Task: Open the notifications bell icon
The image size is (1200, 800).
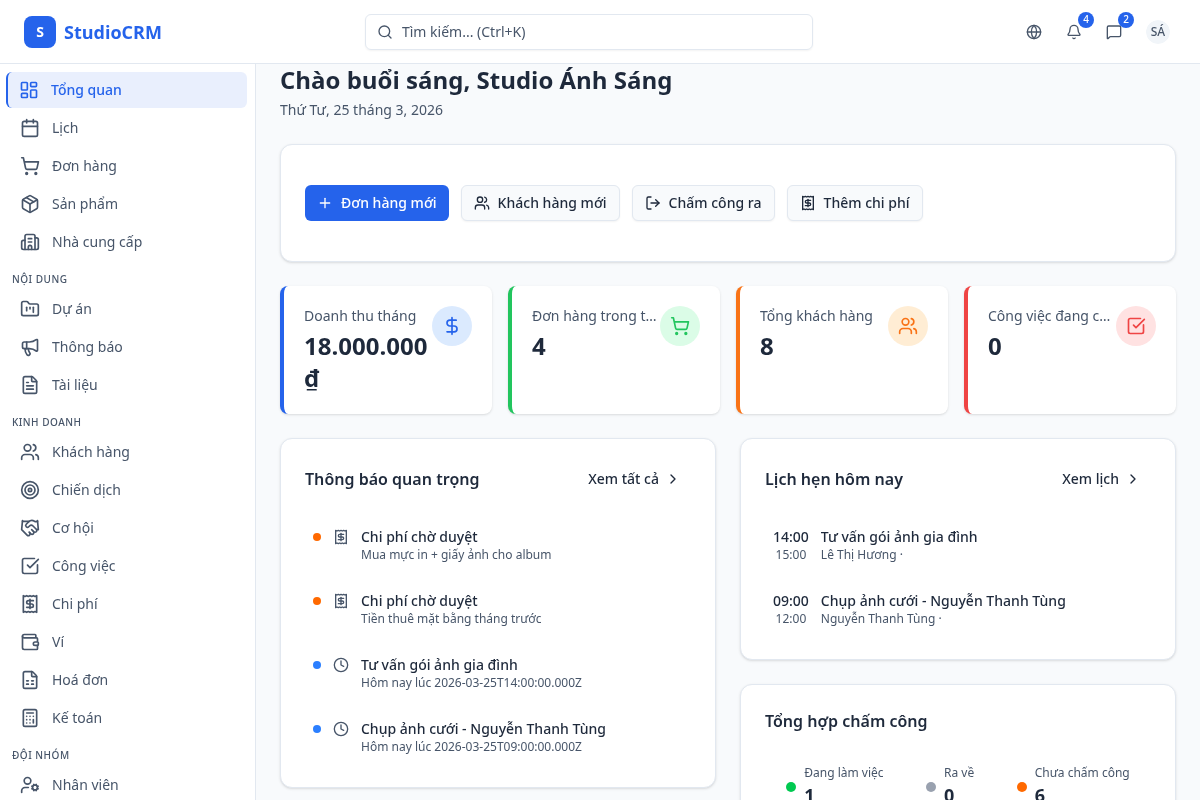Action: click(1073, 32)
